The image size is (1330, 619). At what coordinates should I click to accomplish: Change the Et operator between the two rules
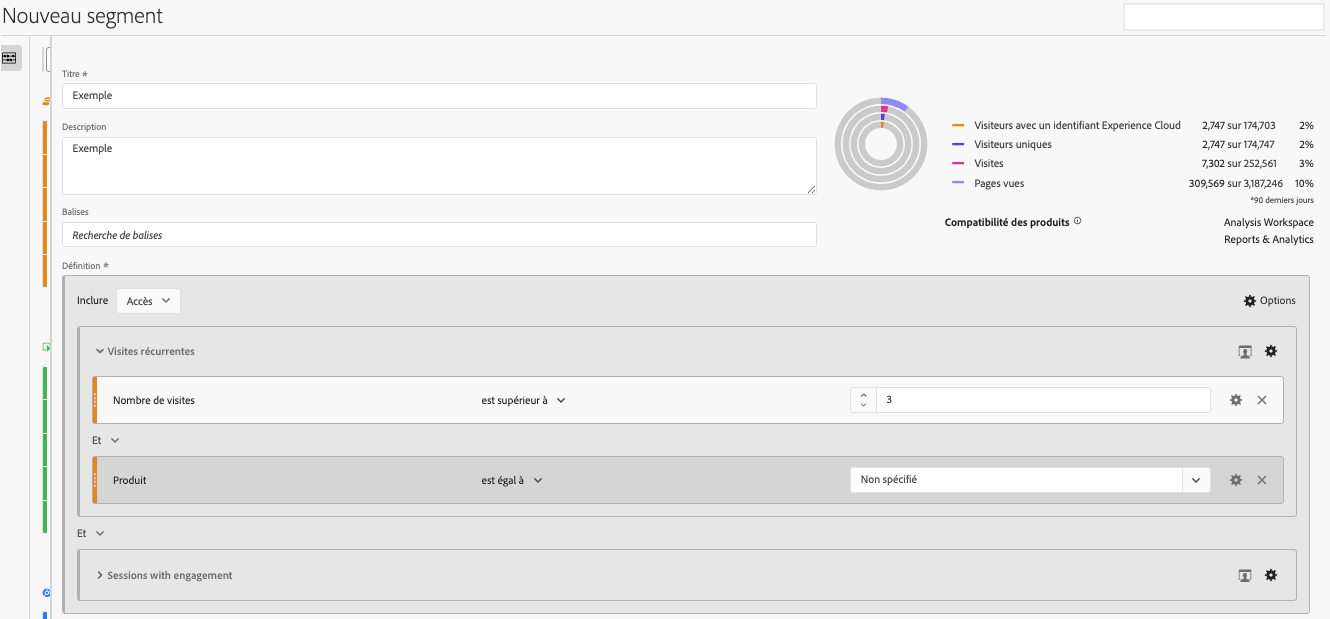click(x=105, y=440)
